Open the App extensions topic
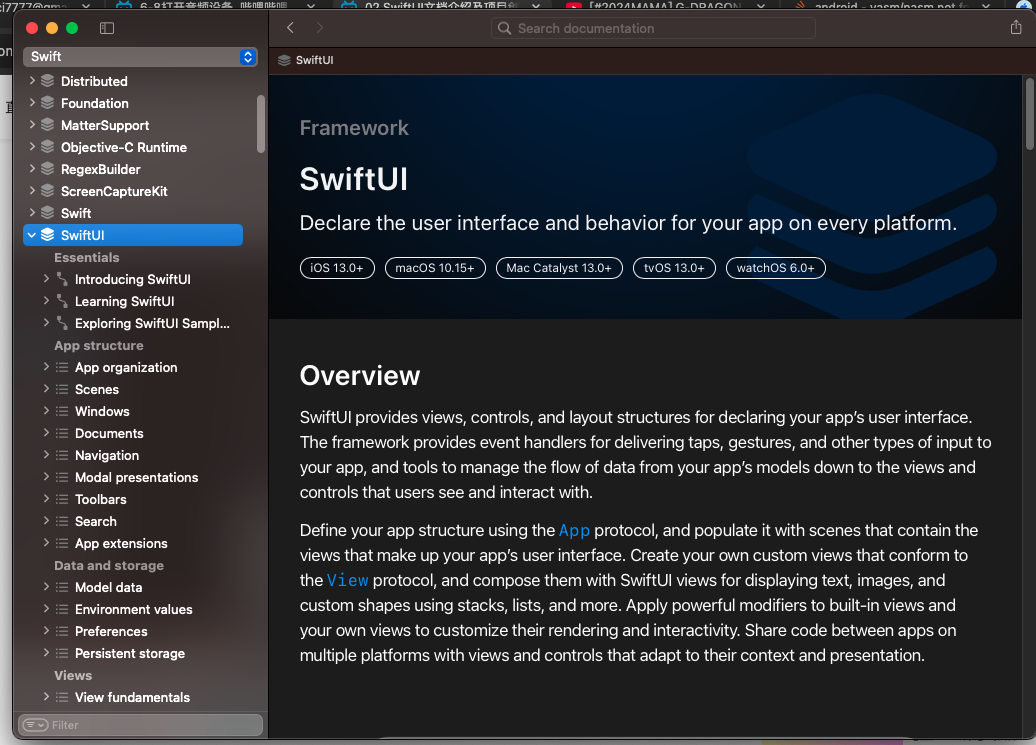Viewport: 1036px width, 745px height. pos(122,544)
